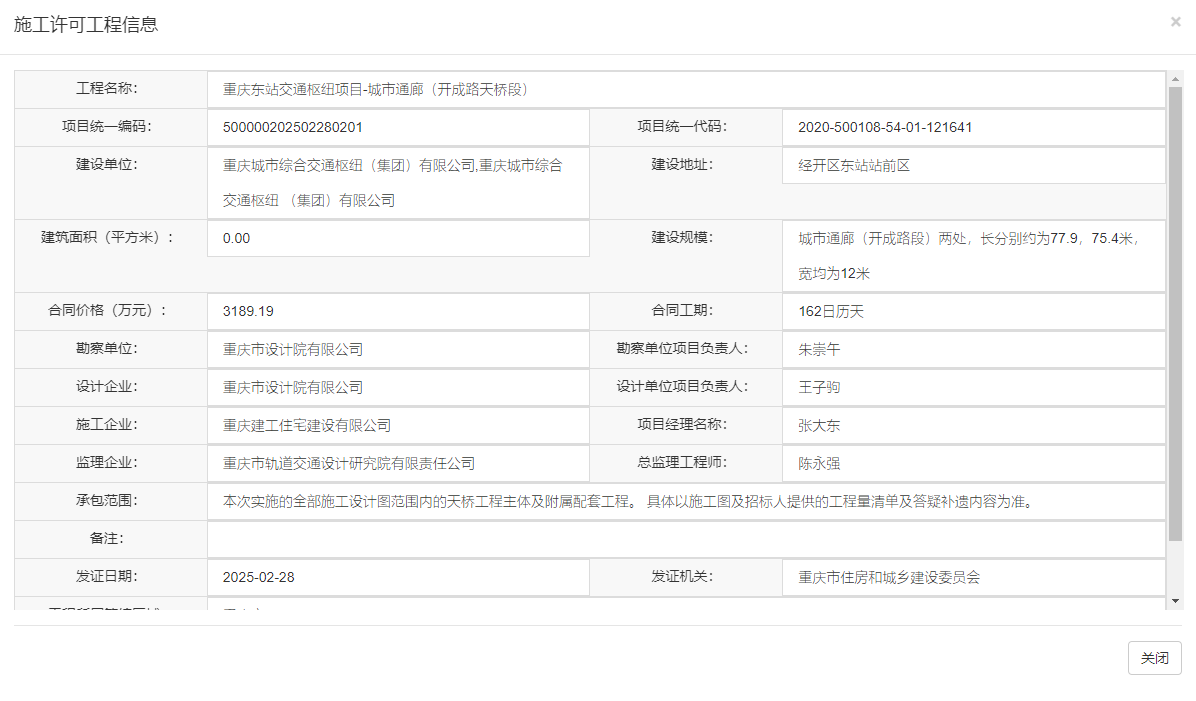Screen dimensions: 1196x701
Task: Select the 工程名称 value field
Action: (686, 89)
